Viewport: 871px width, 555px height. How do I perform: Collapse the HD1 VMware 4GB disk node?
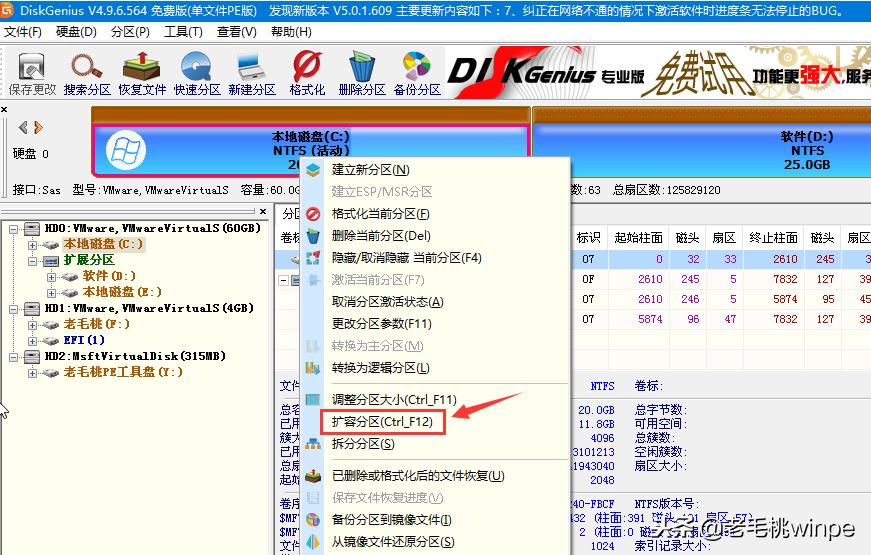point(13,308)
